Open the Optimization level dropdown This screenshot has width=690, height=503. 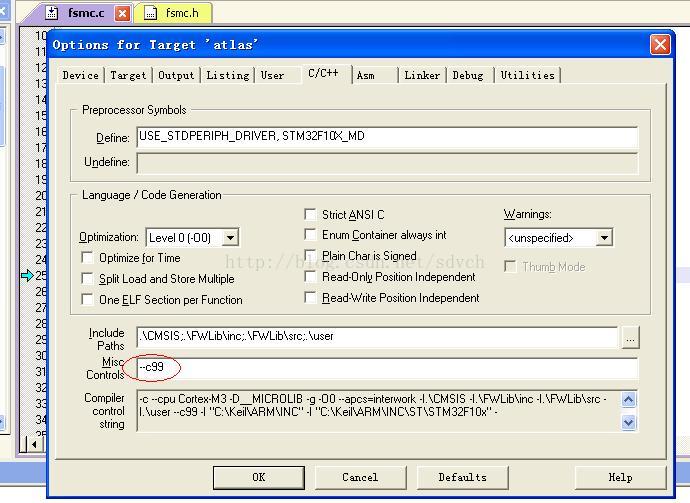click(230, 238)
